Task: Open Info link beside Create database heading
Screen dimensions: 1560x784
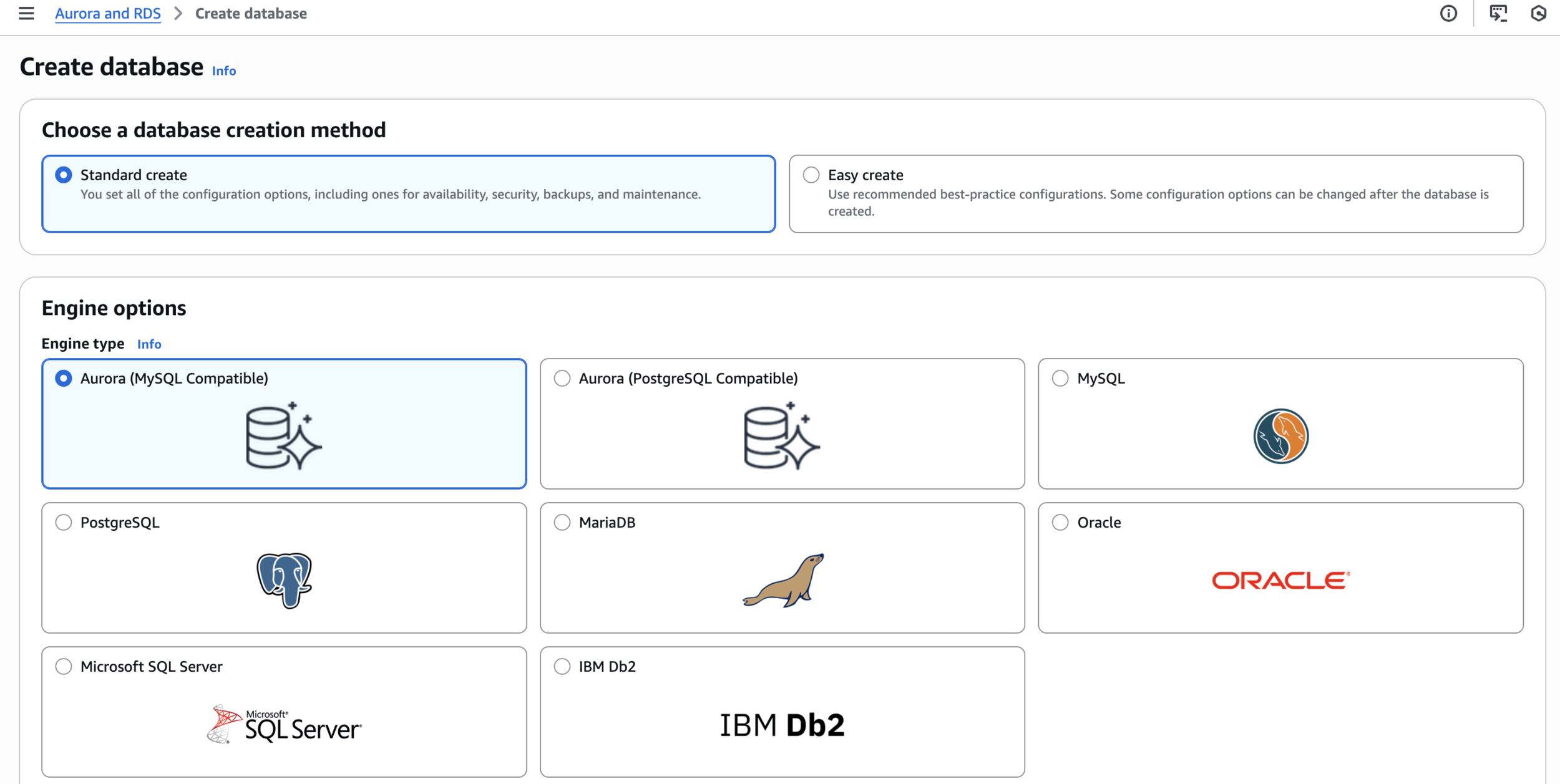Action: 223,70
